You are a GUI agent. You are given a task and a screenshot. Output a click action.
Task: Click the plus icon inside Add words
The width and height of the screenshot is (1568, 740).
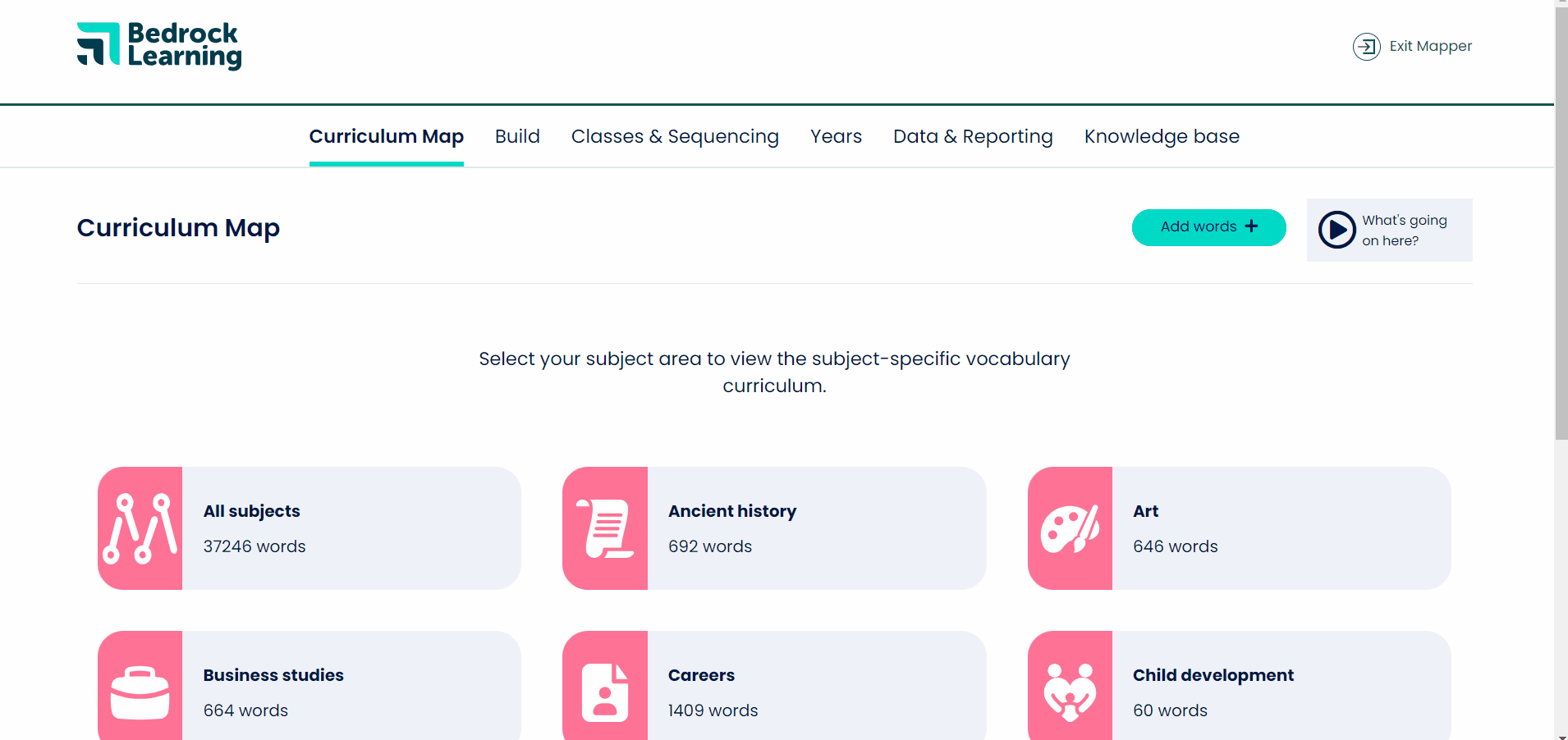(x=1251, y=226)
